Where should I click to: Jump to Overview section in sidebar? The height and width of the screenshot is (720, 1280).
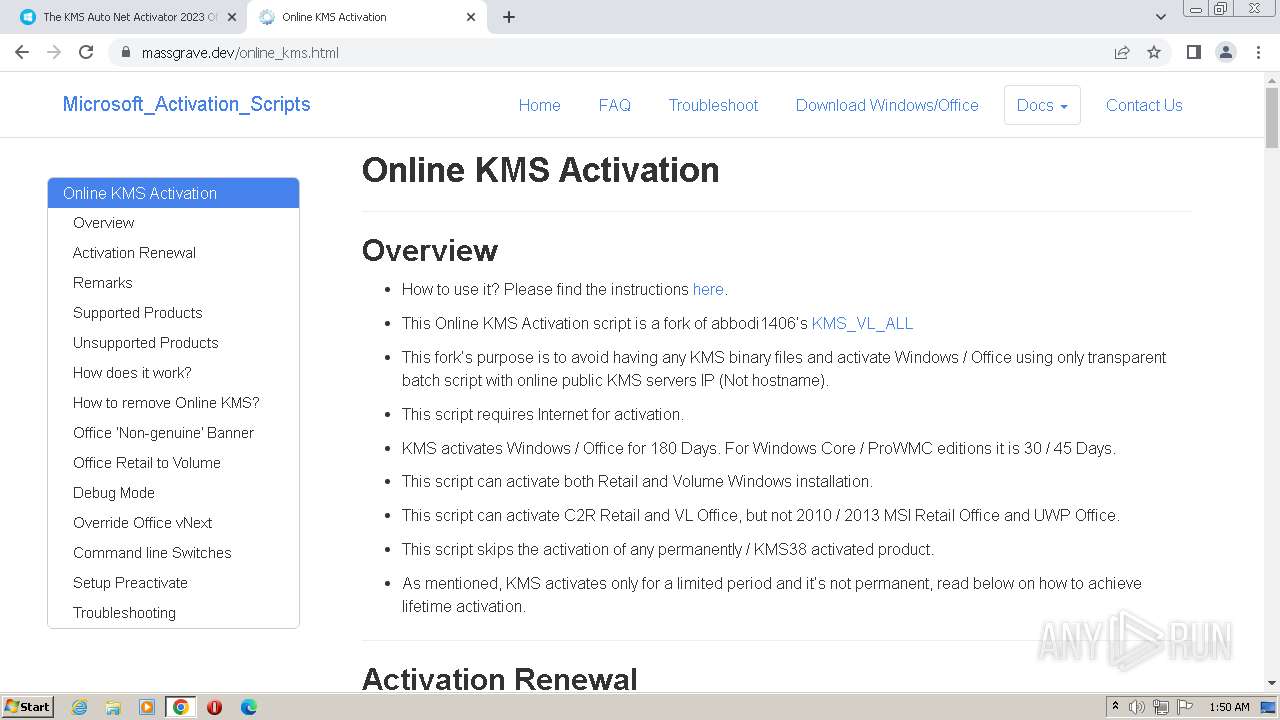[173, 223]
